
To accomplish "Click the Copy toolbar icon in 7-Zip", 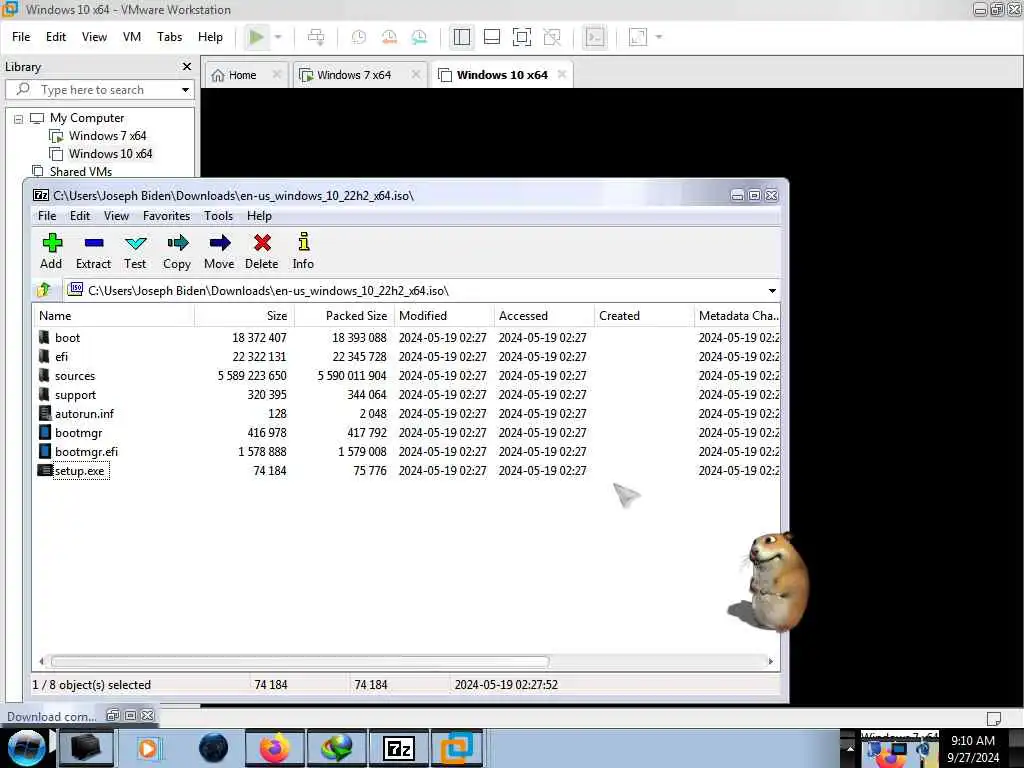I will point(177,251).
